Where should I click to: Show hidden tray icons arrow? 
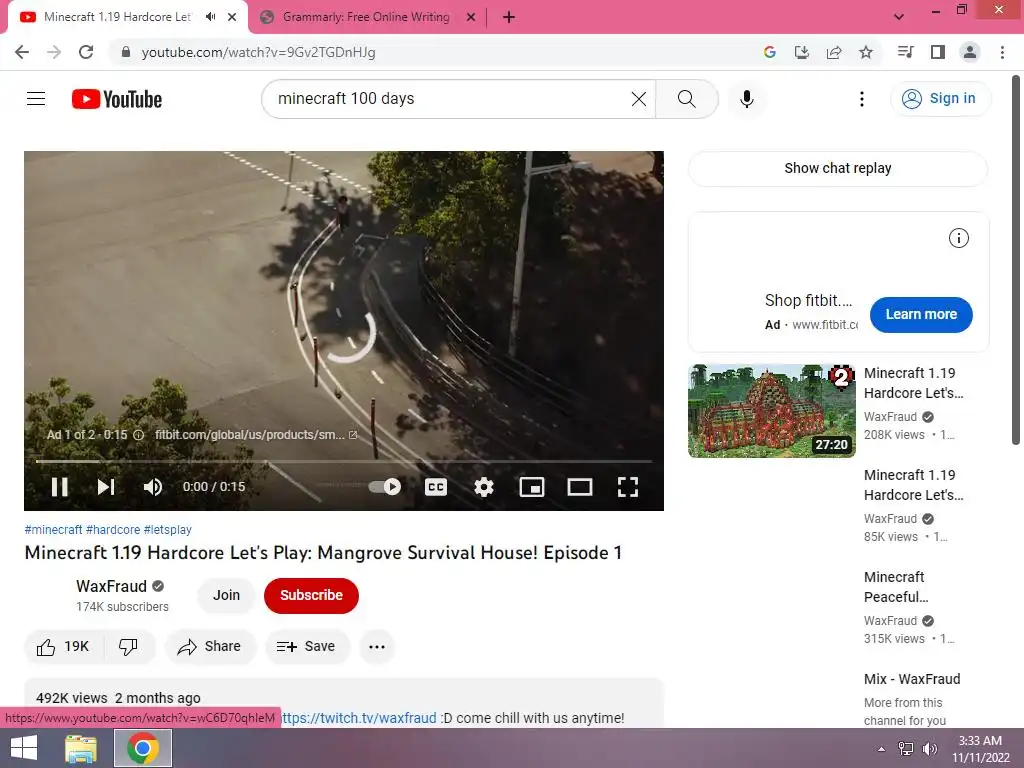(881, 749)
